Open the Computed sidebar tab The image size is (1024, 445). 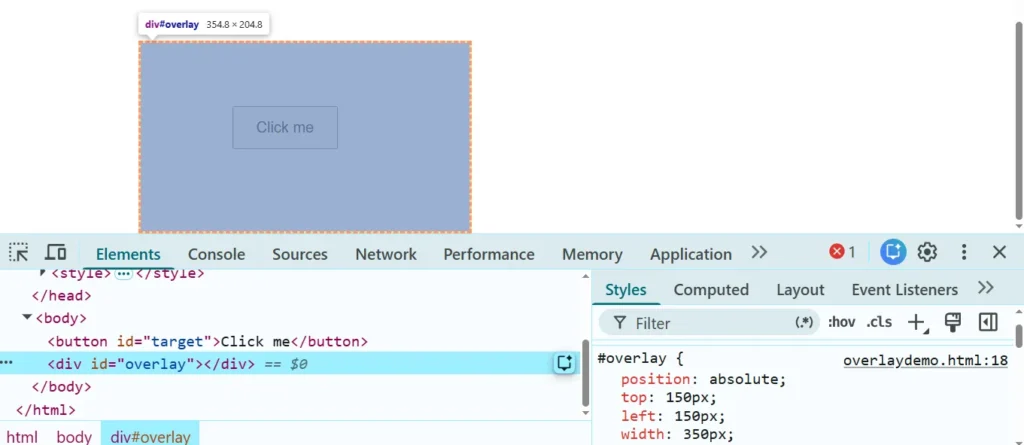pos(711,289)
